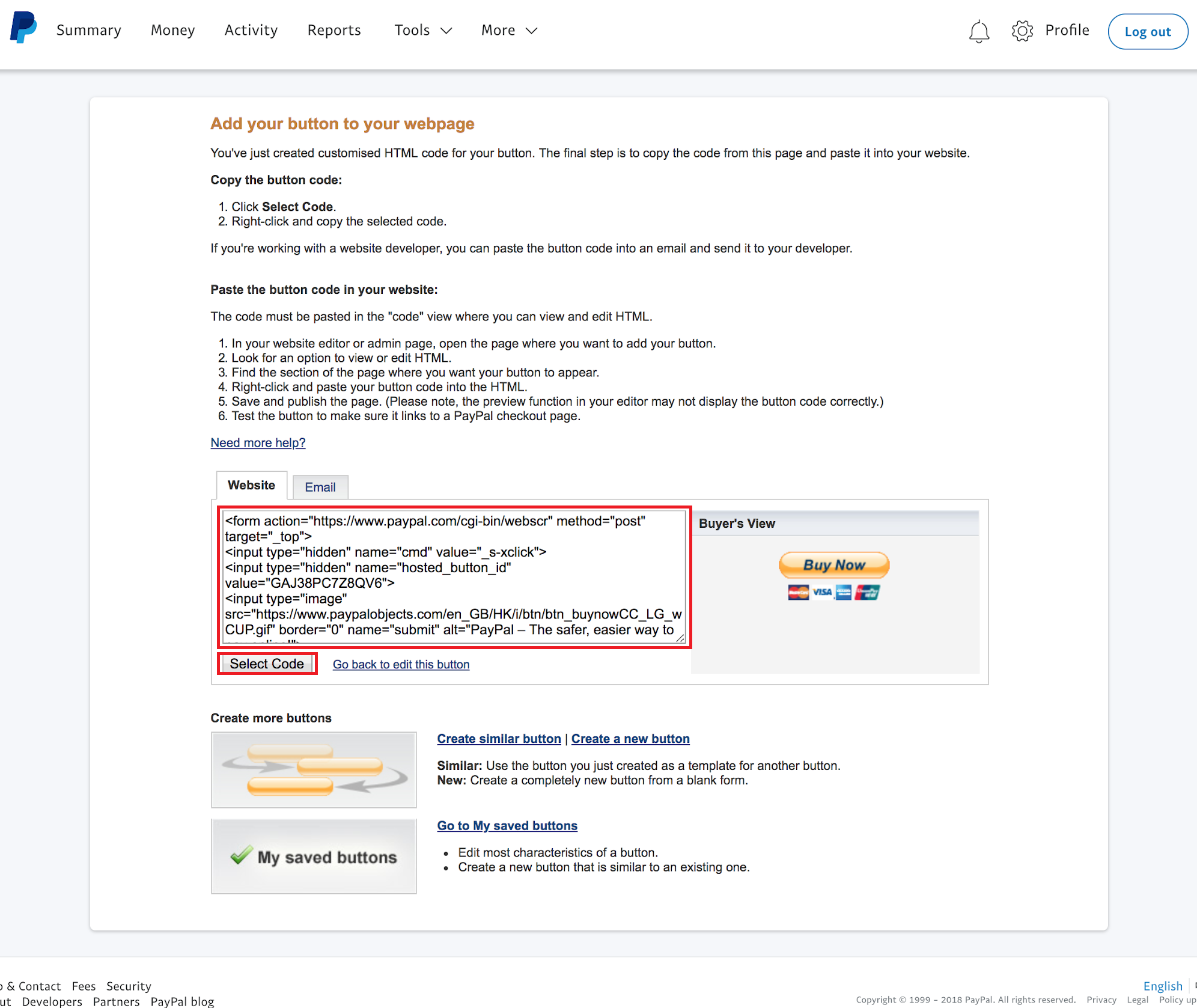The height and width of the screenshot is (1008, 1197).
Task: Open the Summary page
Action: (89, 30)
